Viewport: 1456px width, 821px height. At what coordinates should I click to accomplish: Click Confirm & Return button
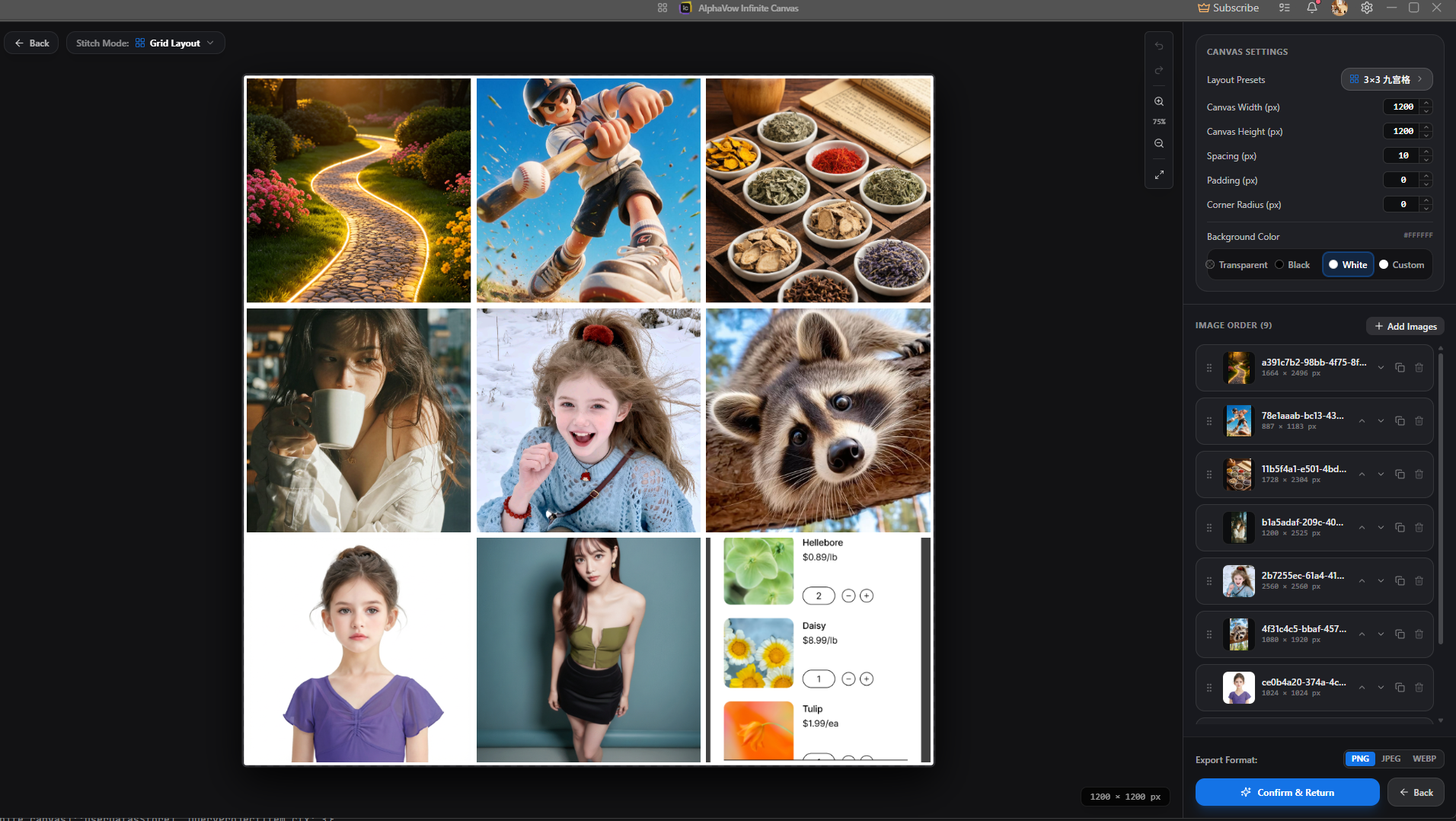(1287, 792)
